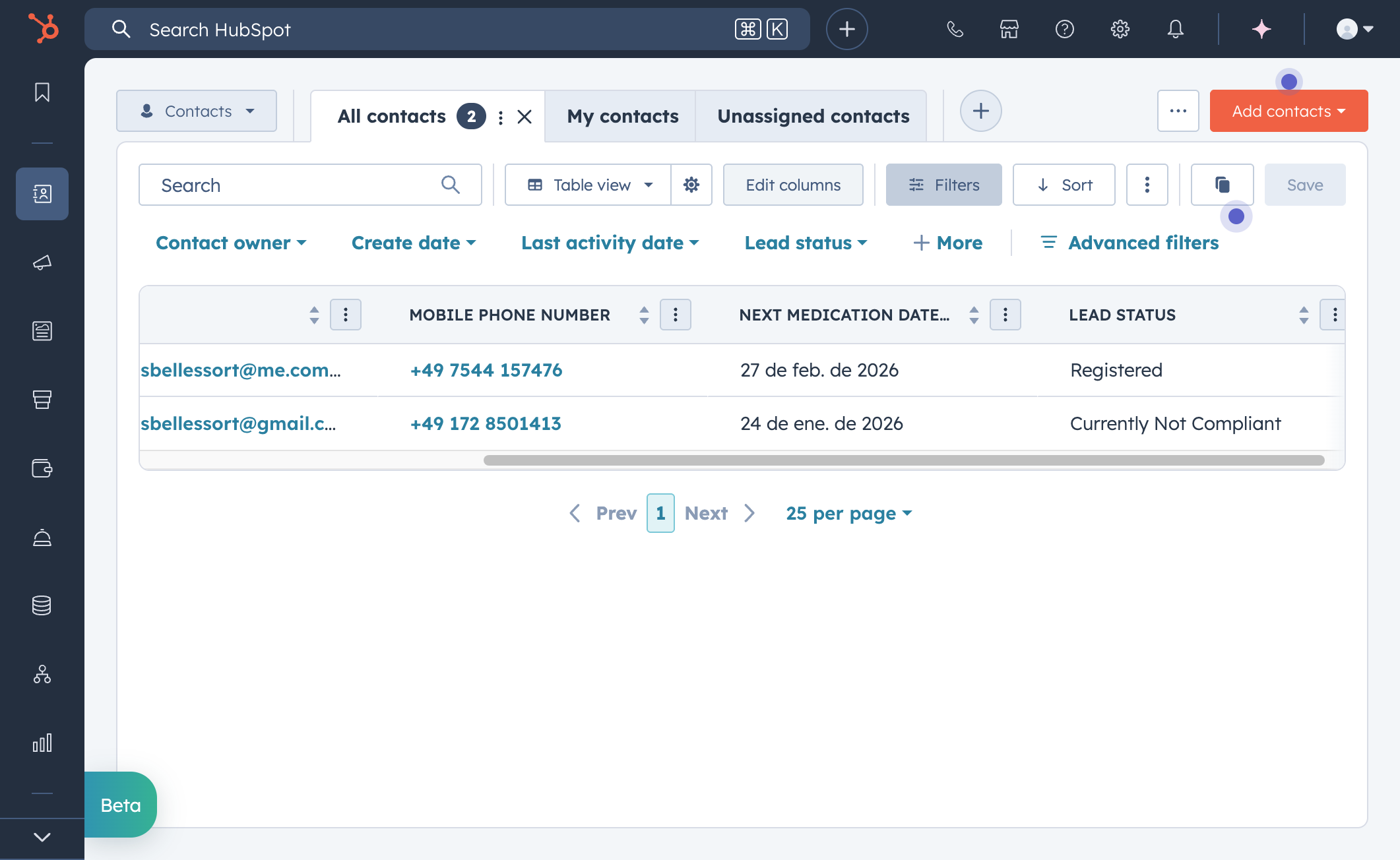Open the Marketplace store icon
This screenshot has width=1400, height=860.
point(1009,29)
